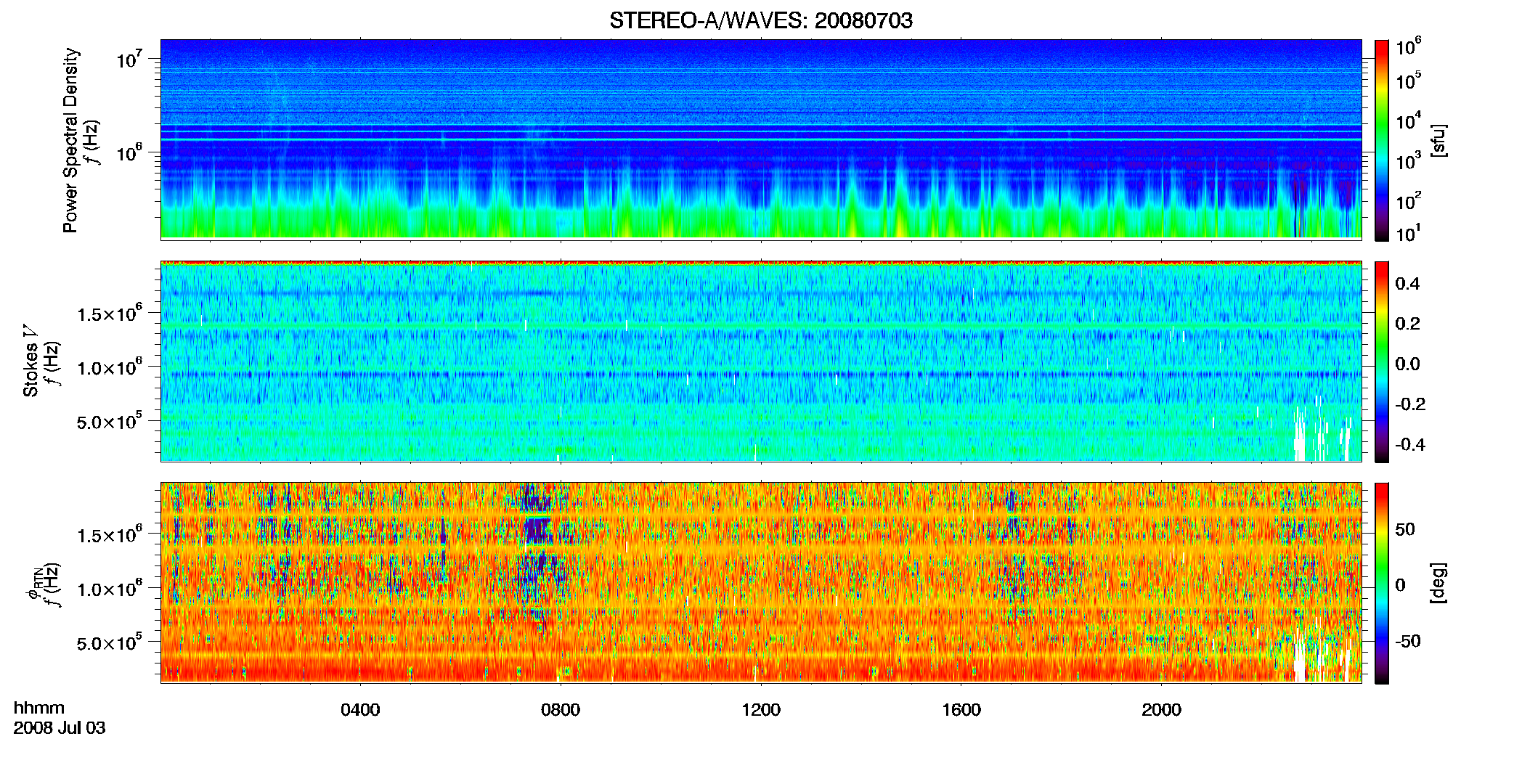Click the Stokes V color bar
Image resolution: width=1522 pixels, height=784 pixels.
[1382, 362]
